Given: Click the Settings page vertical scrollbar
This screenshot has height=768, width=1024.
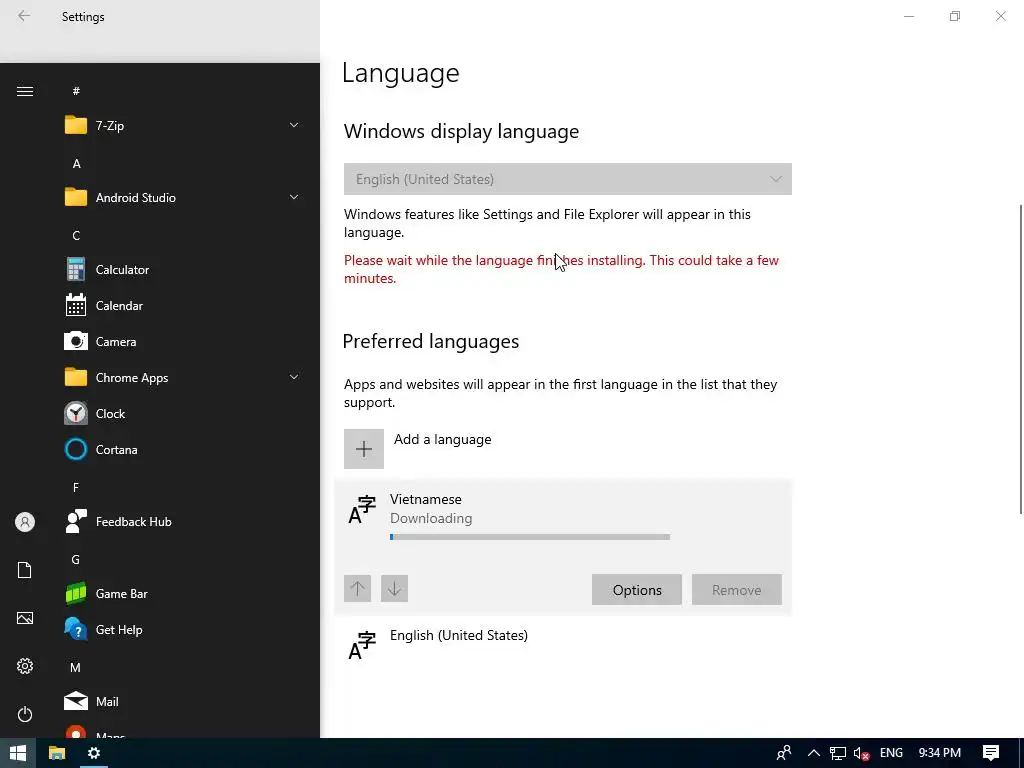Looking at the screenshot, I should pos(1021,359).
